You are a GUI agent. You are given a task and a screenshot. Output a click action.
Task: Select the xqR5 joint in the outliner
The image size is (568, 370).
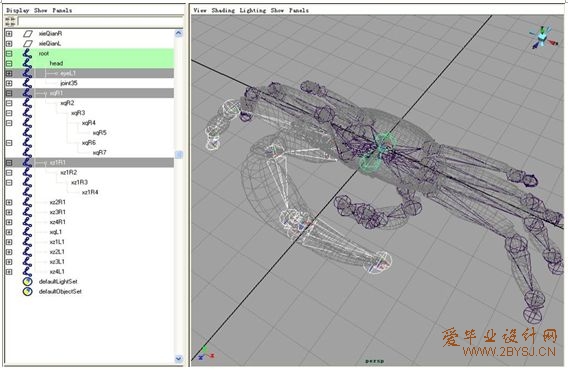(x=100, y=133)
